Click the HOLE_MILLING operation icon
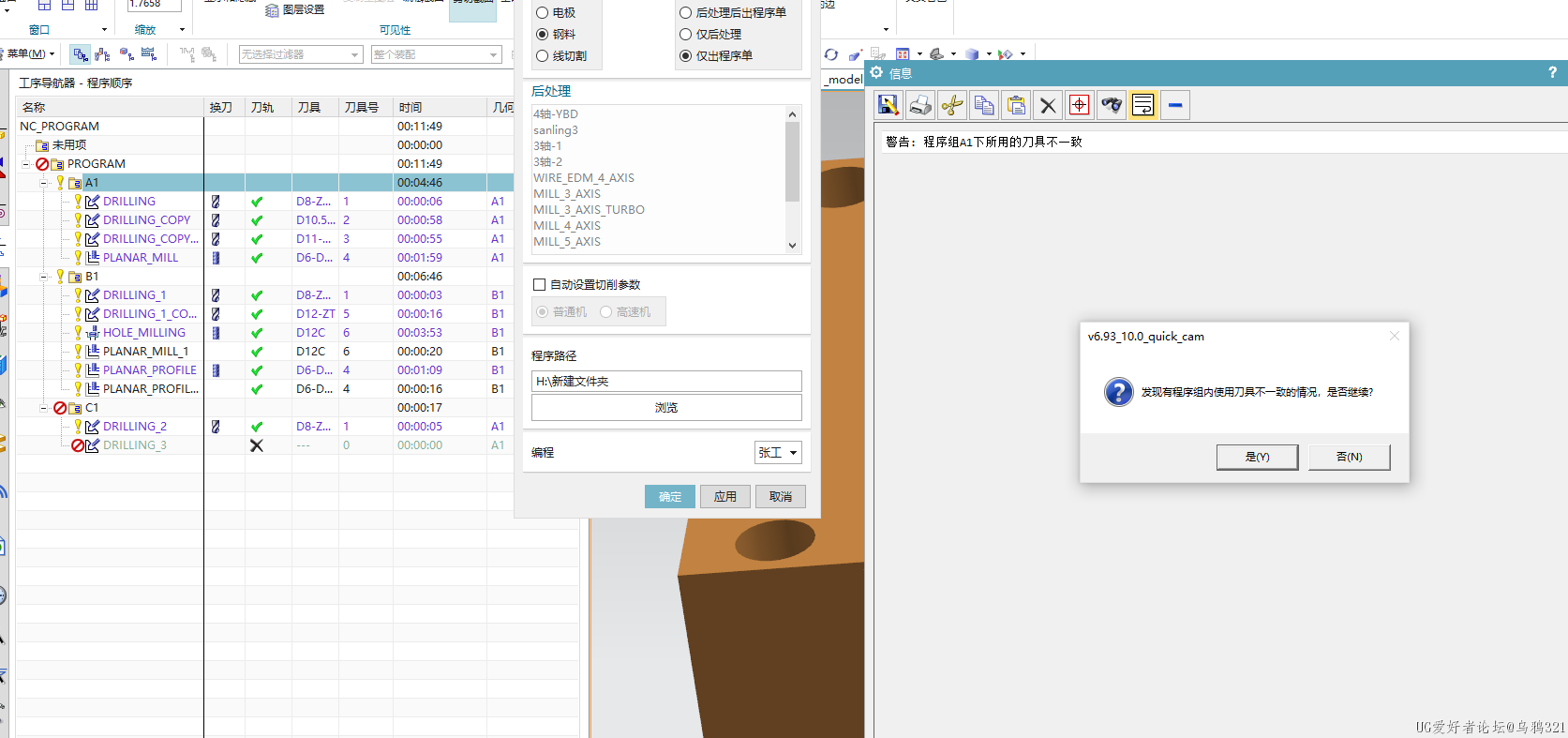This screenshot has width=1568, height=738. point(93,333)
